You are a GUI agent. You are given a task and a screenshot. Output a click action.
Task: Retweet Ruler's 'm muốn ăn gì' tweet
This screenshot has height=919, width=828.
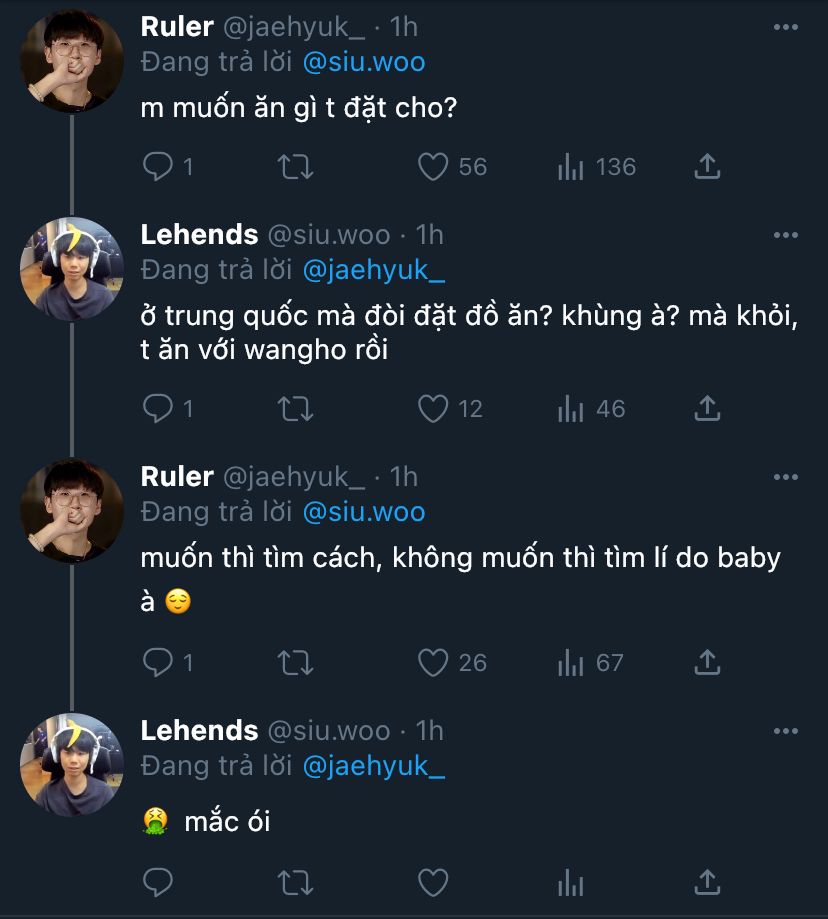pyautogui.click(x=296, y=166)
